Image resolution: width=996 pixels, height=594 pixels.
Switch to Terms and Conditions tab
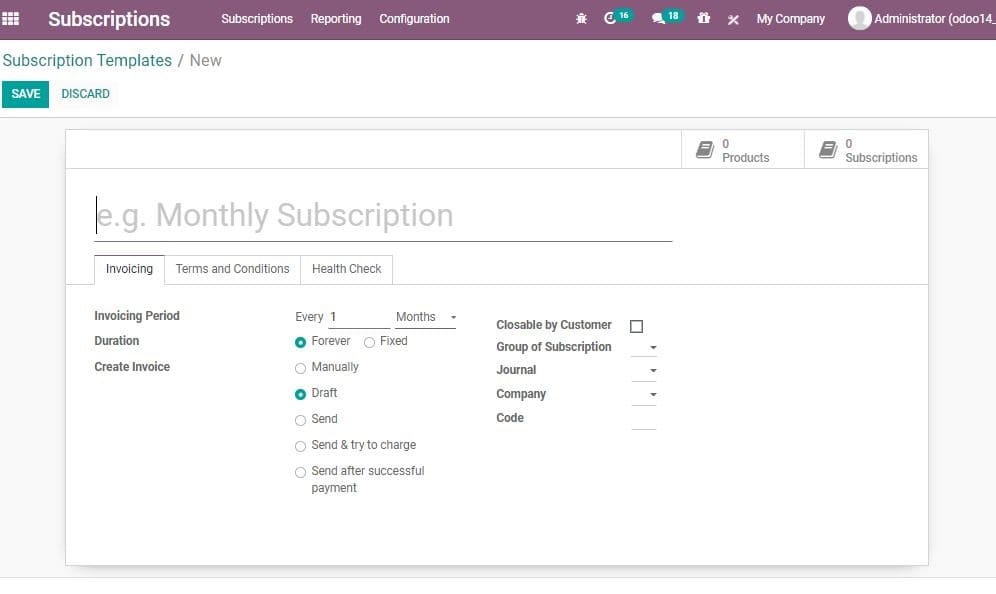(232, 269)
